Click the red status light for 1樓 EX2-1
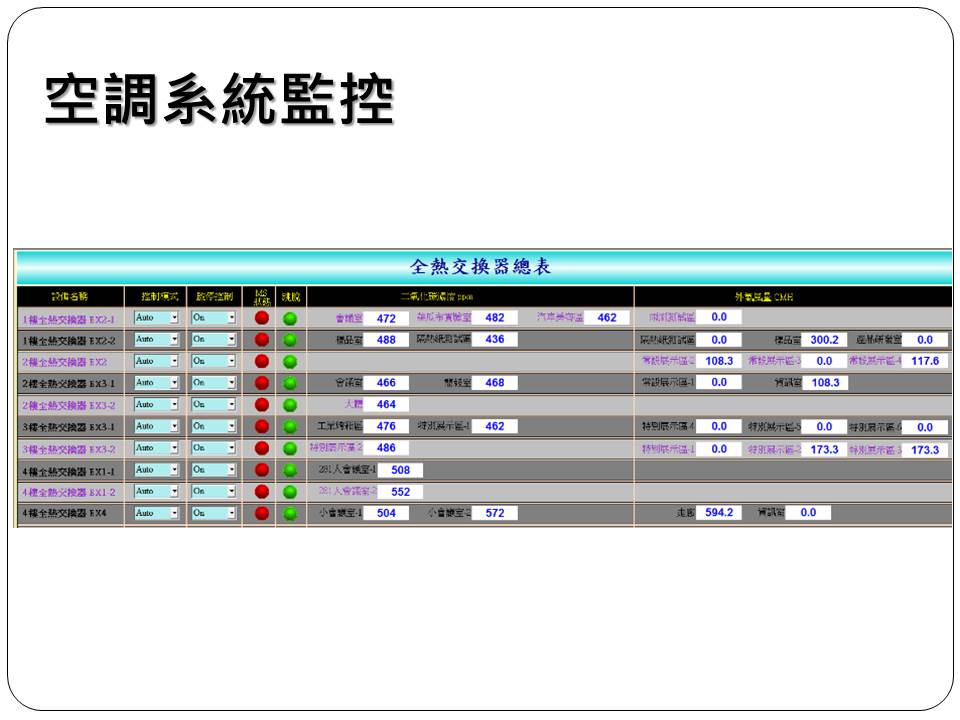This screenshot has width=960, height=720. (x=262, y=318)
